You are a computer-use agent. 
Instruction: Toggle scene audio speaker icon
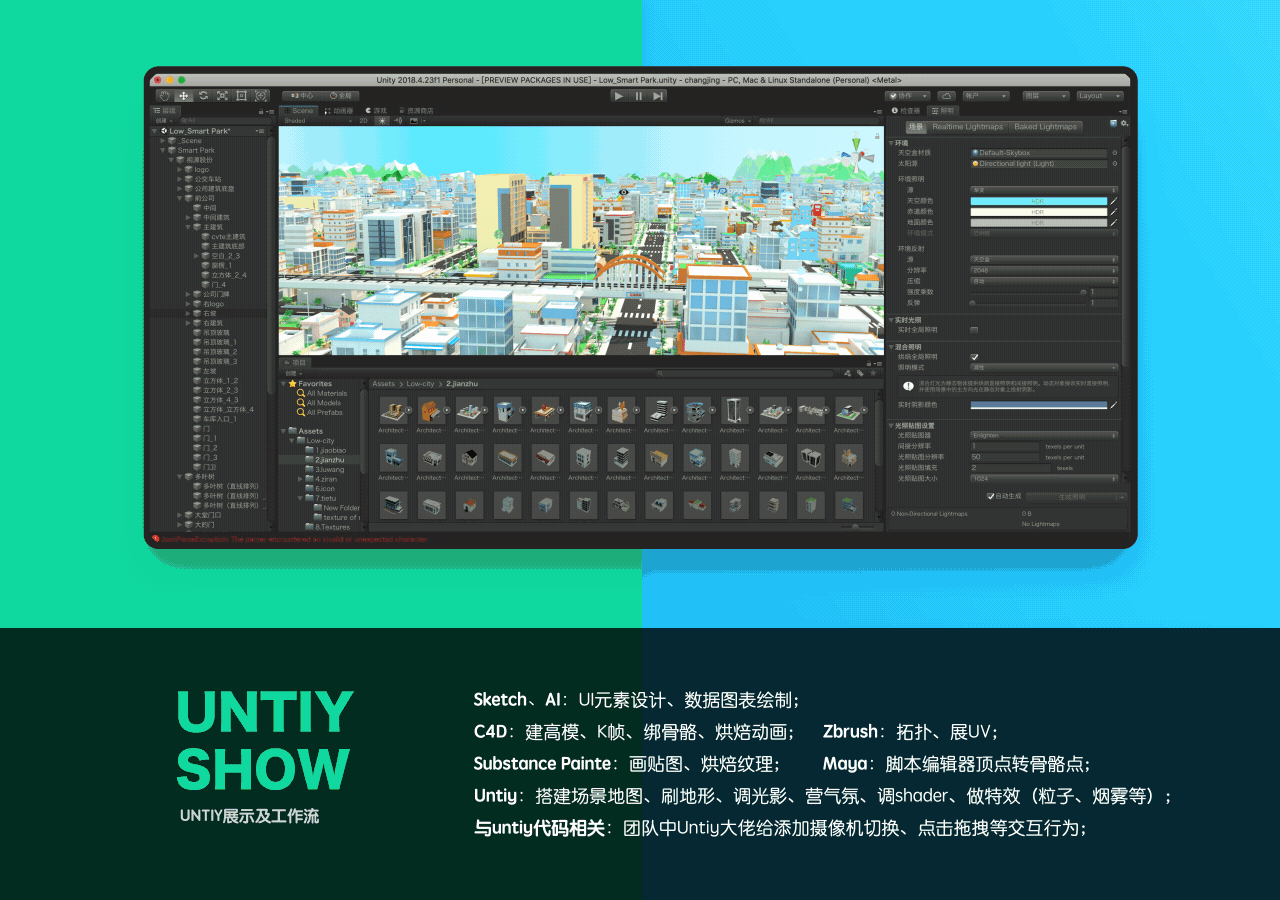(x=397, y=120)
